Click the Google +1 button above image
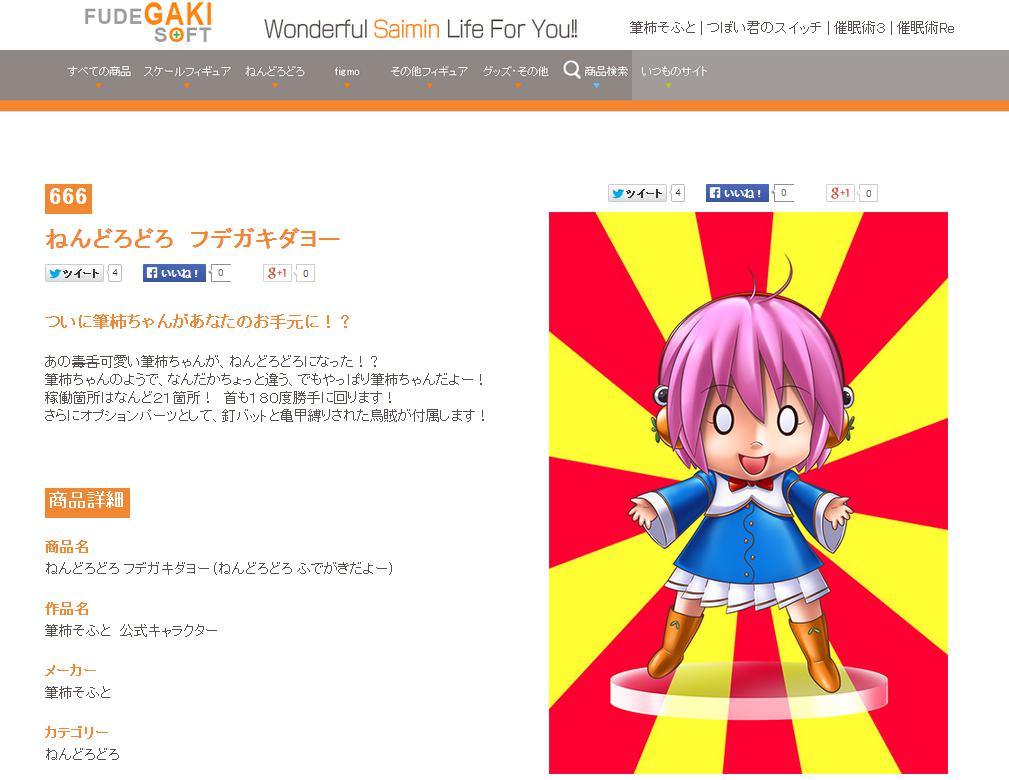This screenshot has height=780, width=1009. (x=841, y=192)
